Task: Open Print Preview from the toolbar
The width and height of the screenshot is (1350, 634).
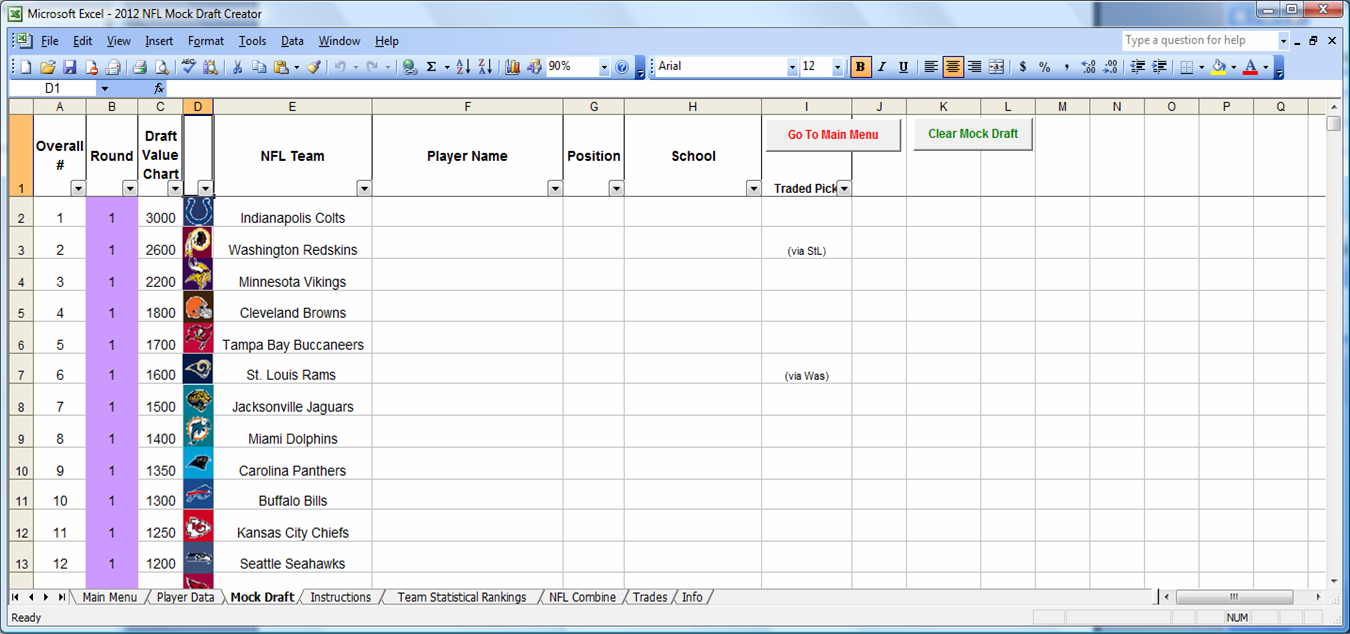Action: coord(161,67)
